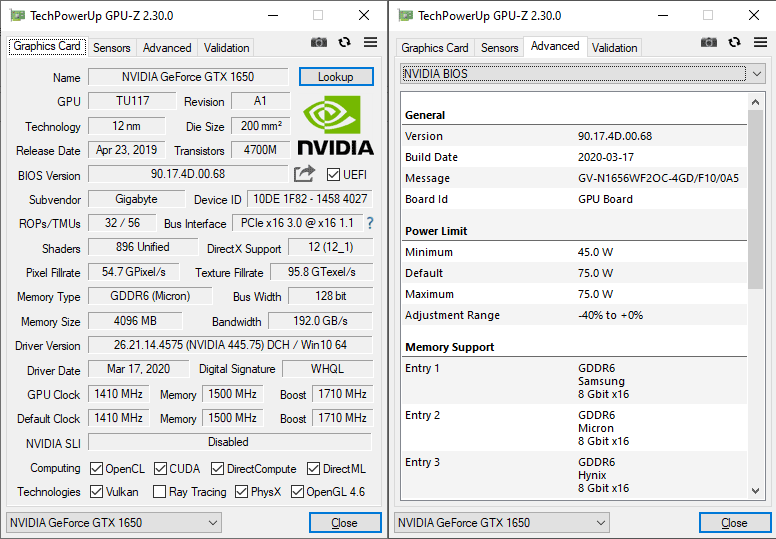The width and height of the screenshot is (776, 539).
Task: Click the Message value GV-N1656WF2OC-4GD/F10/0A5
Action: coord(658,178)
